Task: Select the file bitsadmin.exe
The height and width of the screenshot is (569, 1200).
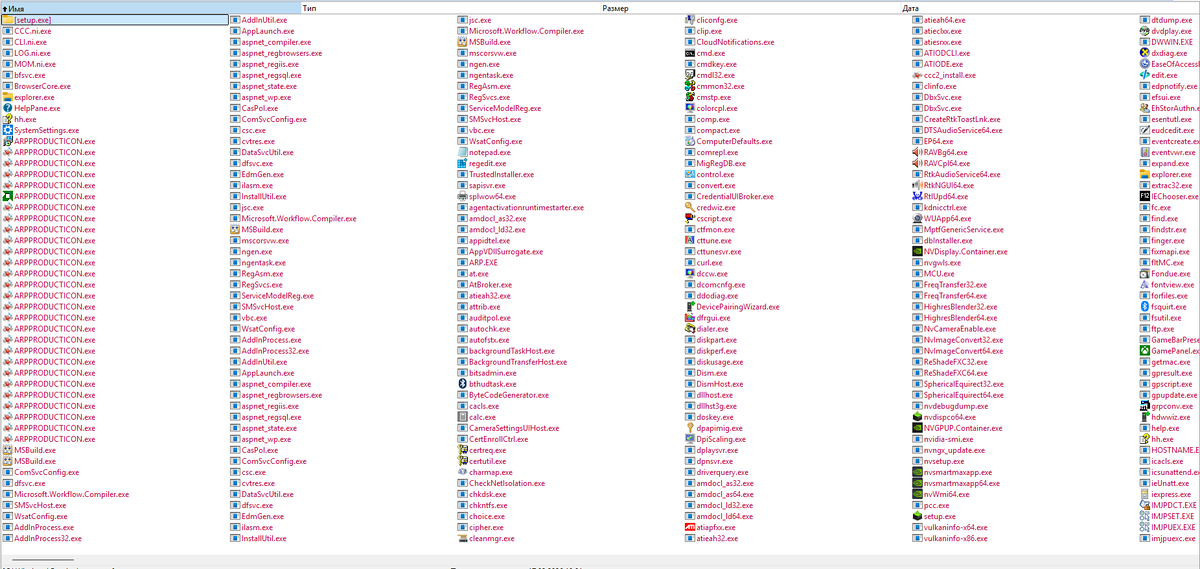Action: [x=493, y=373]
